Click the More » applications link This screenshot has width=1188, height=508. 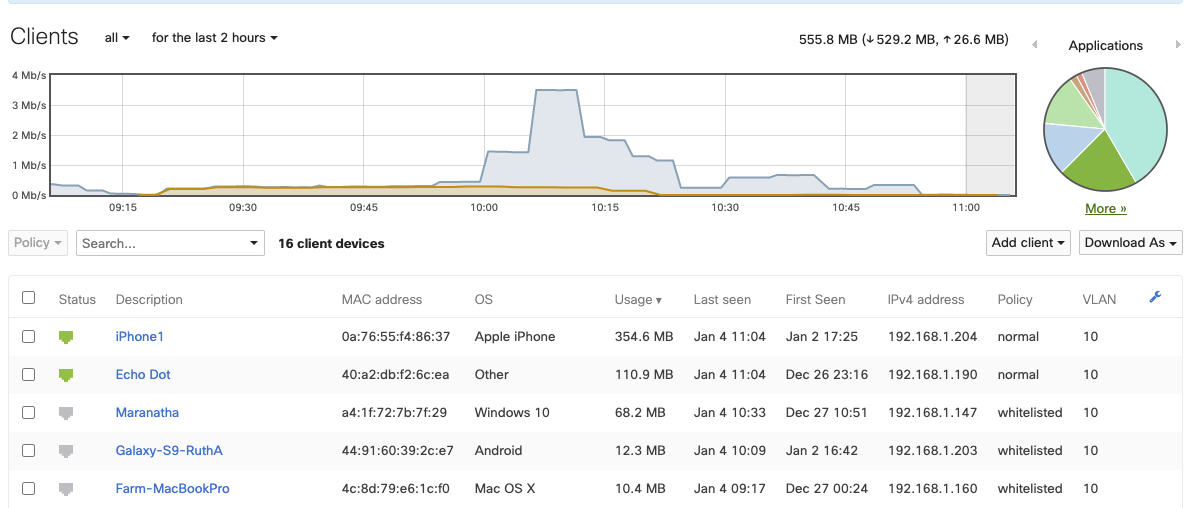pyautogui.click(x=1105, y=209)
